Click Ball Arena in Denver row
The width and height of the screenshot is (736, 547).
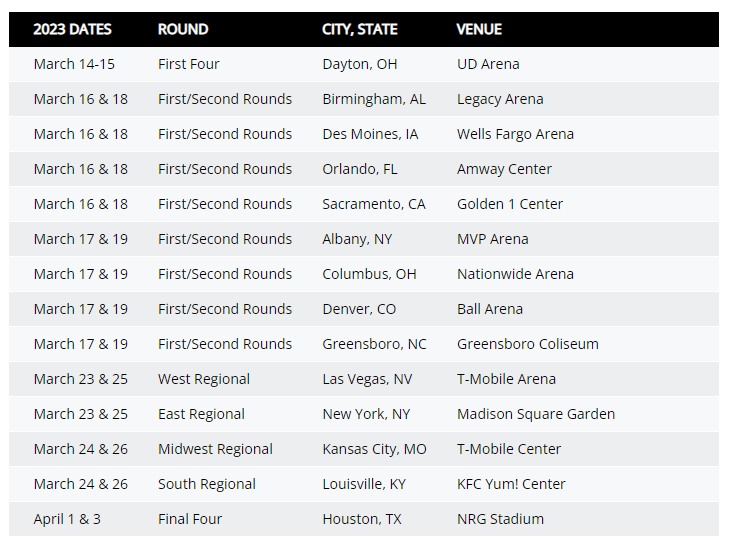pyautogui.click(x=490, y=309)
